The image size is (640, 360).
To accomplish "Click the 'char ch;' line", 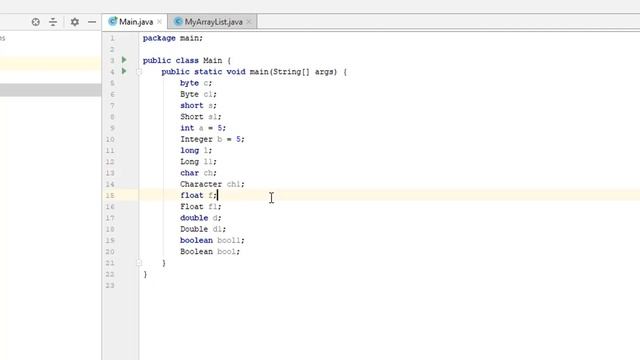I will (x=198, y=173).
